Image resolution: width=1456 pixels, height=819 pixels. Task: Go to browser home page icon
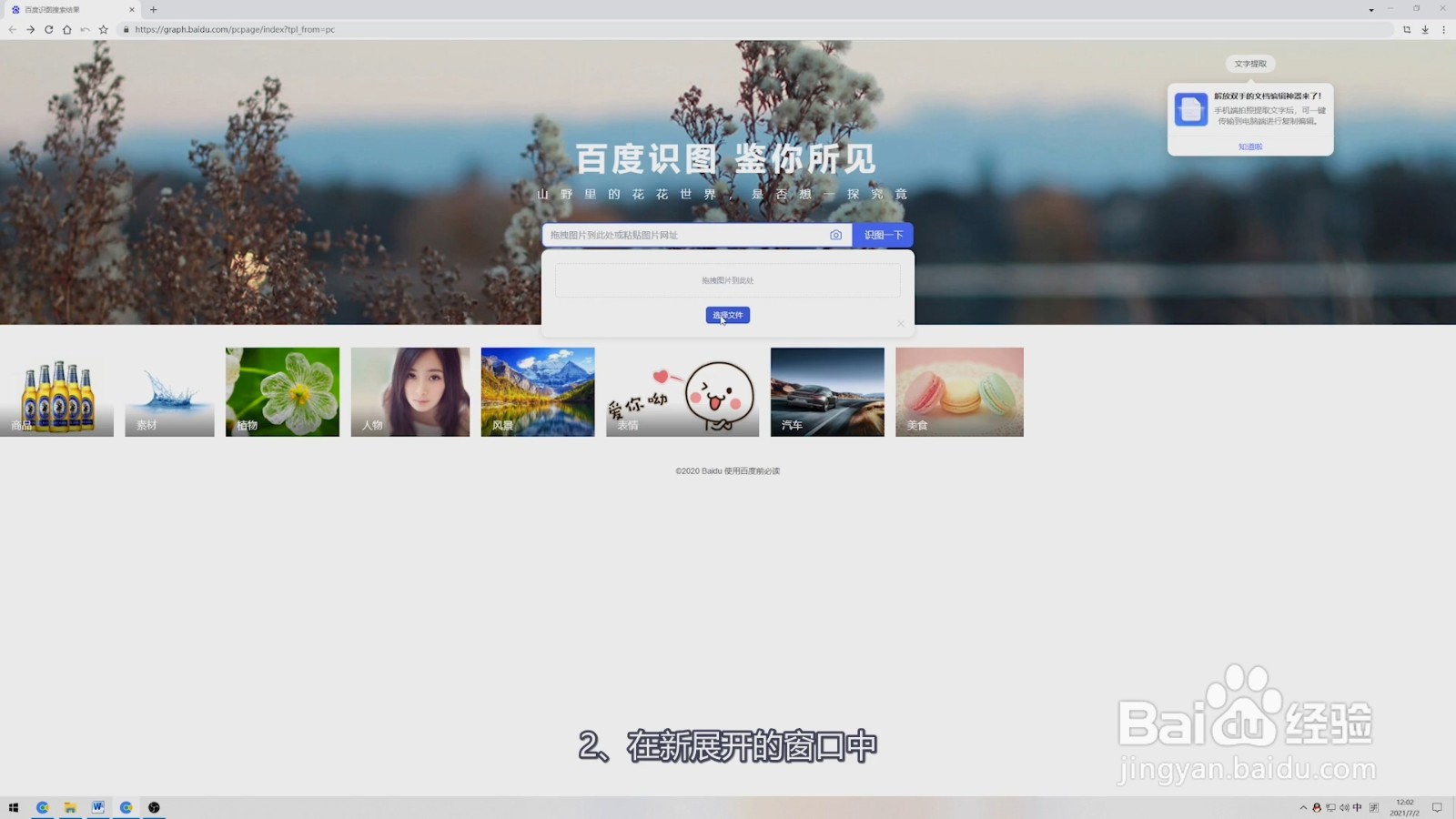click(66, 29)
